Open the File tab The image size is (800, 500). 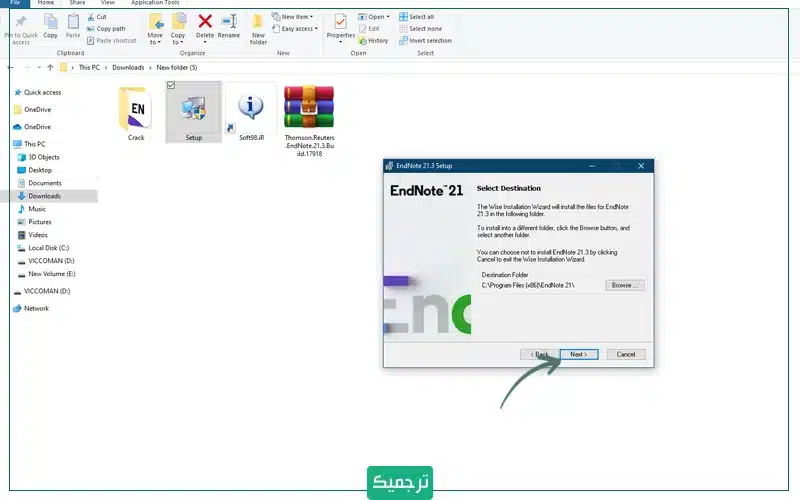click(15, 3)
